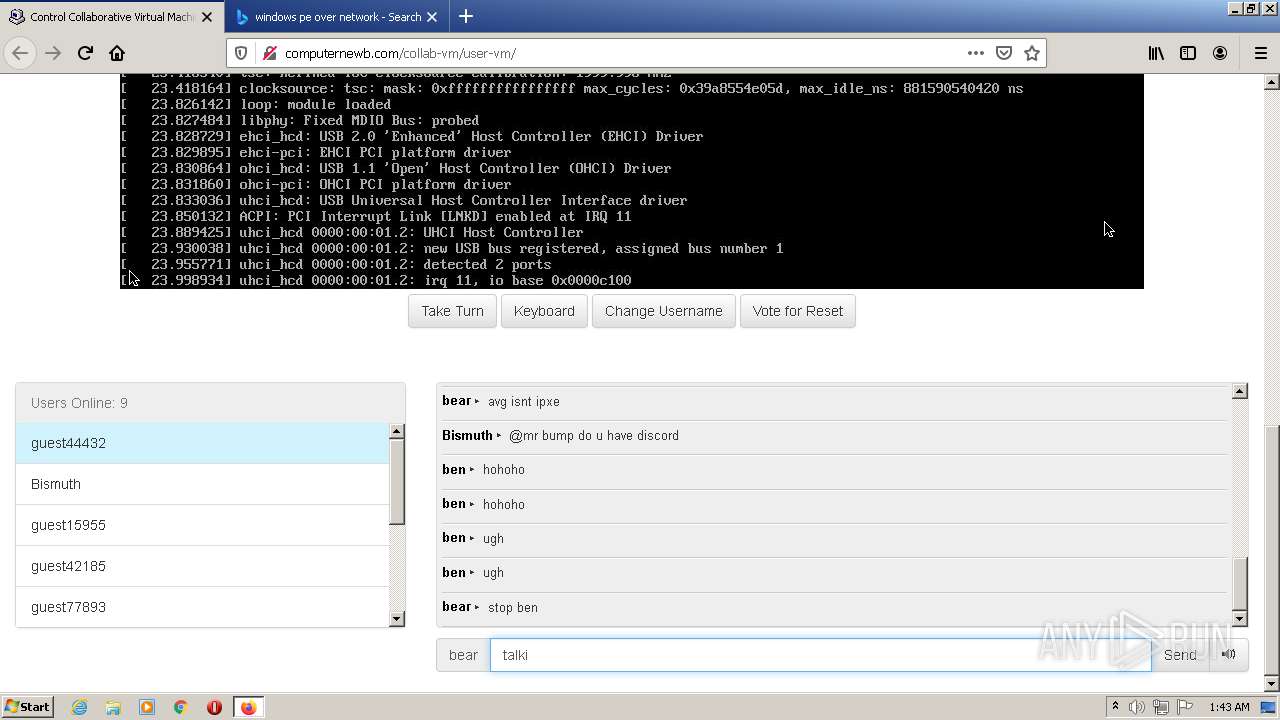The height and width of the screenshot is (720, 1280).
Task: Click message '@mr bump do u have discord'
Action: (x=594, y=435)
